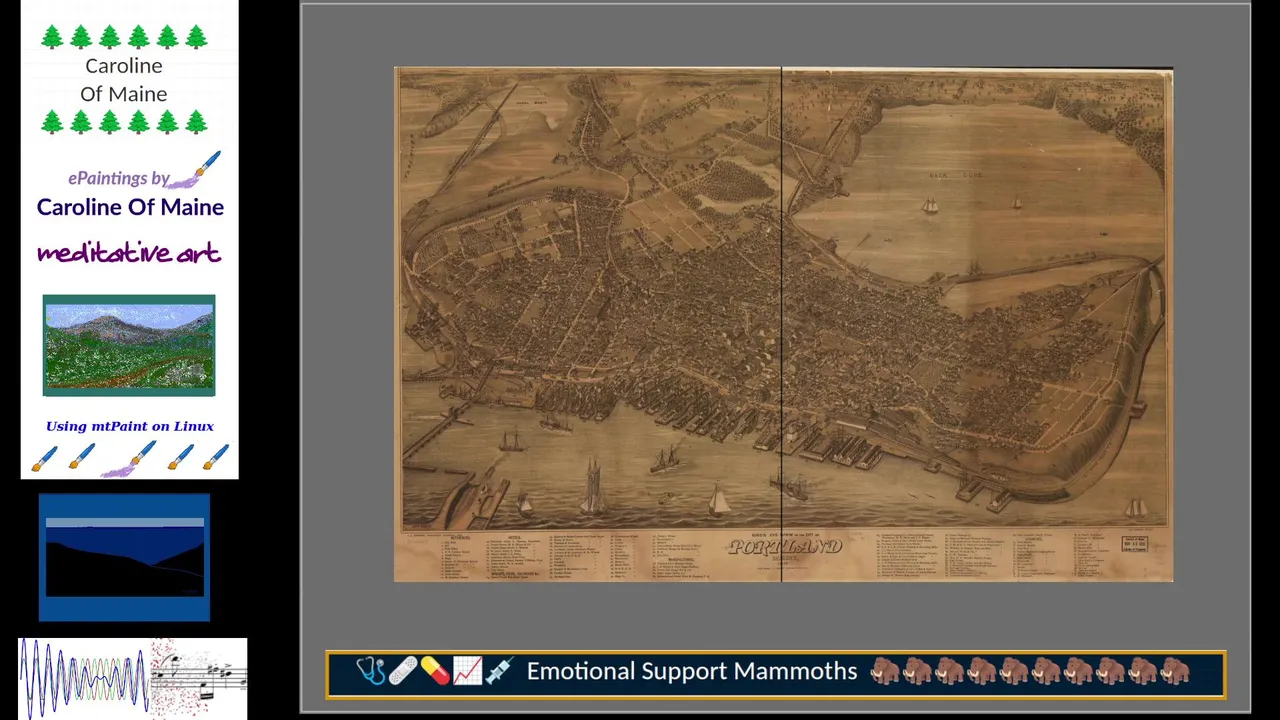Click the red and yellow pill icon
The image size is (1280, 720).
pos(434,671)
